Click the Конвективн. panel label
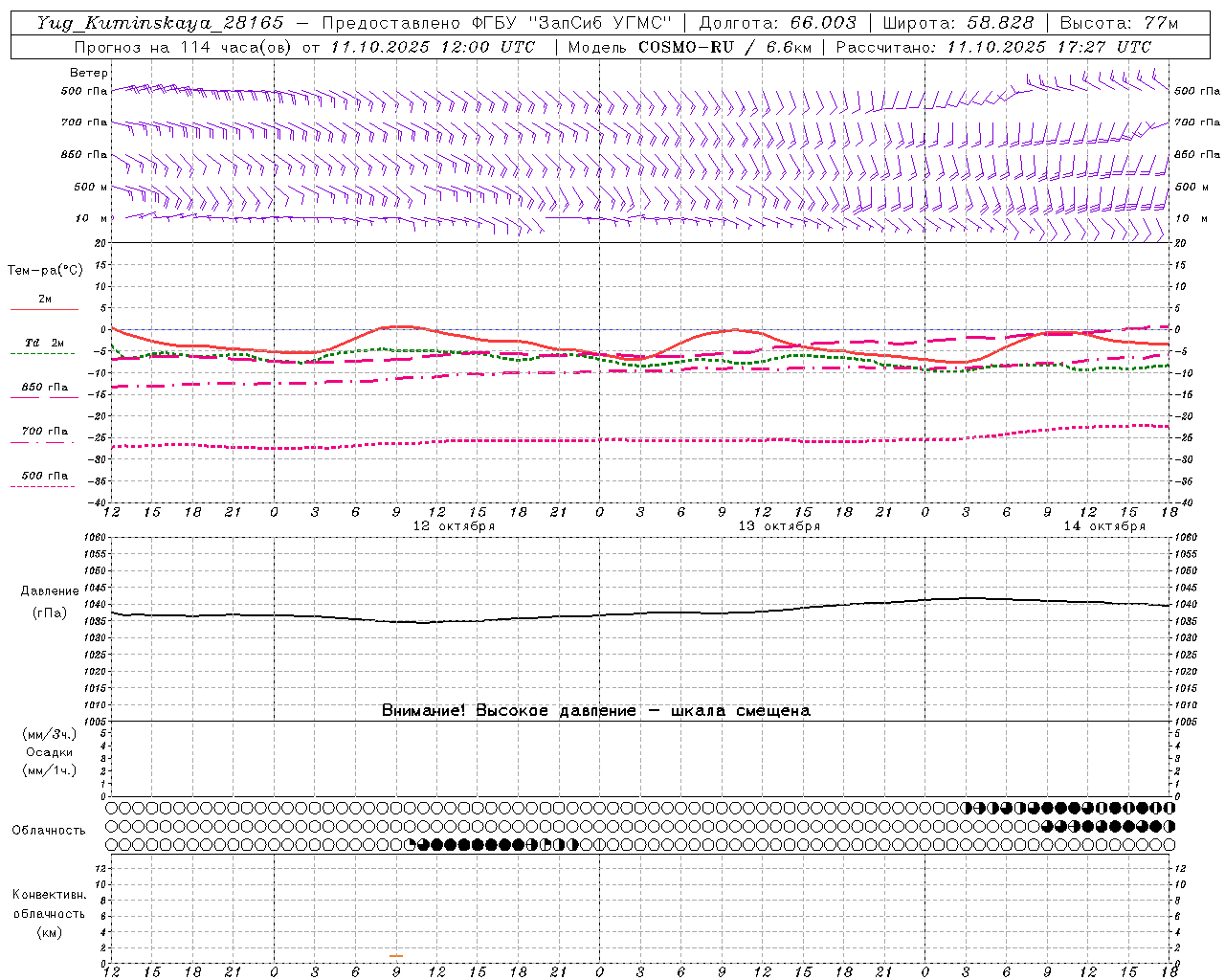Image resolution: width=1225 pixels, height=980 pixels. pos(49,895)
